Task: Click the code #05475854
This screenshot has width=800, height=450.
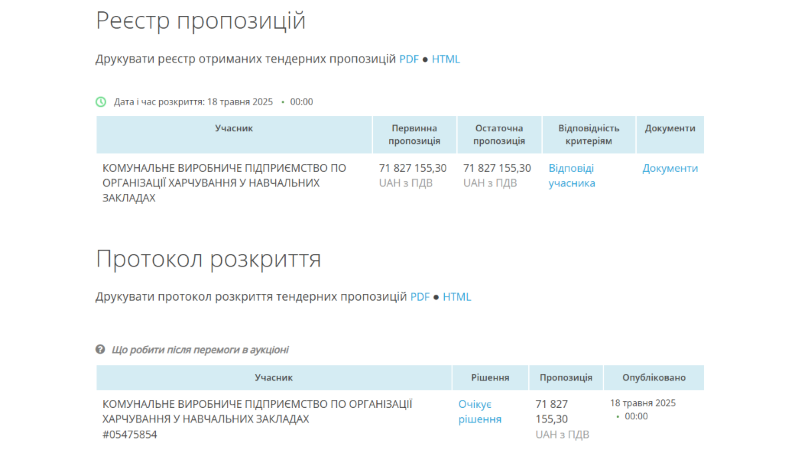Action: [x=130, y=435]
